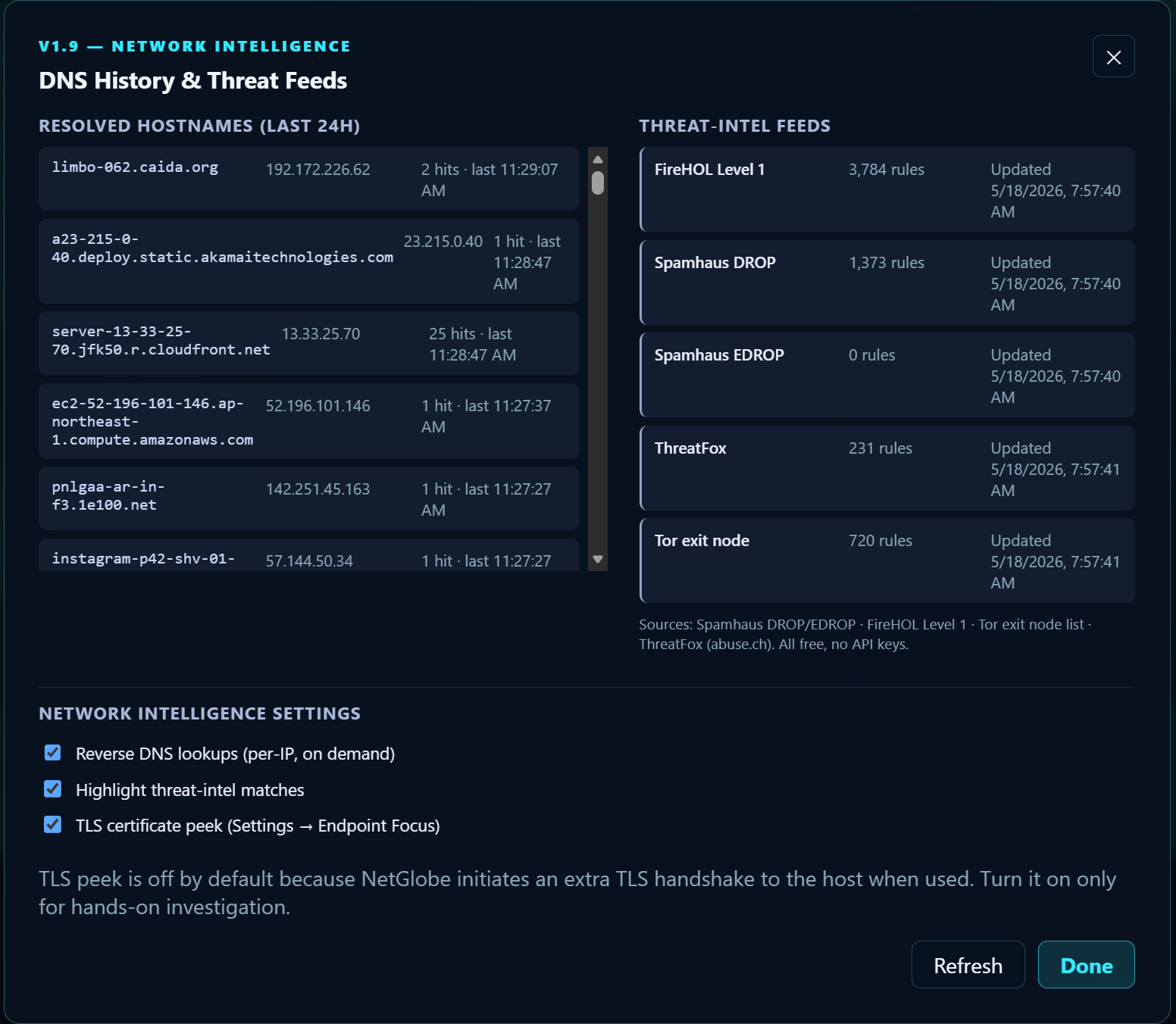Click the 231 rules count
Viewport: 1176px width, 1024px height.
[x=880, y=448]
